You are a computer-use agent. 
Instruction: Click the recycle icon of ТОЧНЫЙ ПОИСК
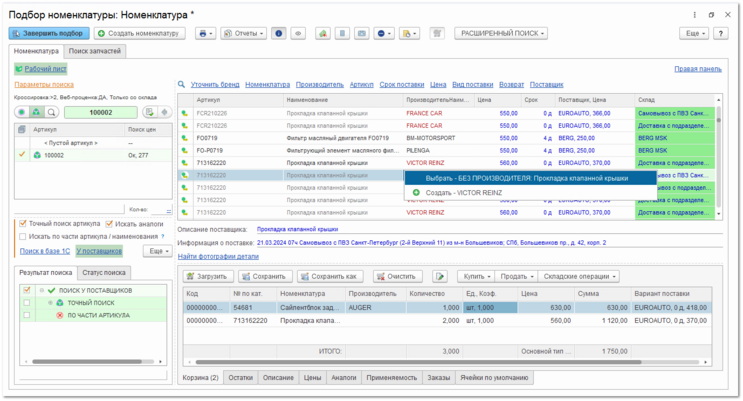tap(60, 302)
